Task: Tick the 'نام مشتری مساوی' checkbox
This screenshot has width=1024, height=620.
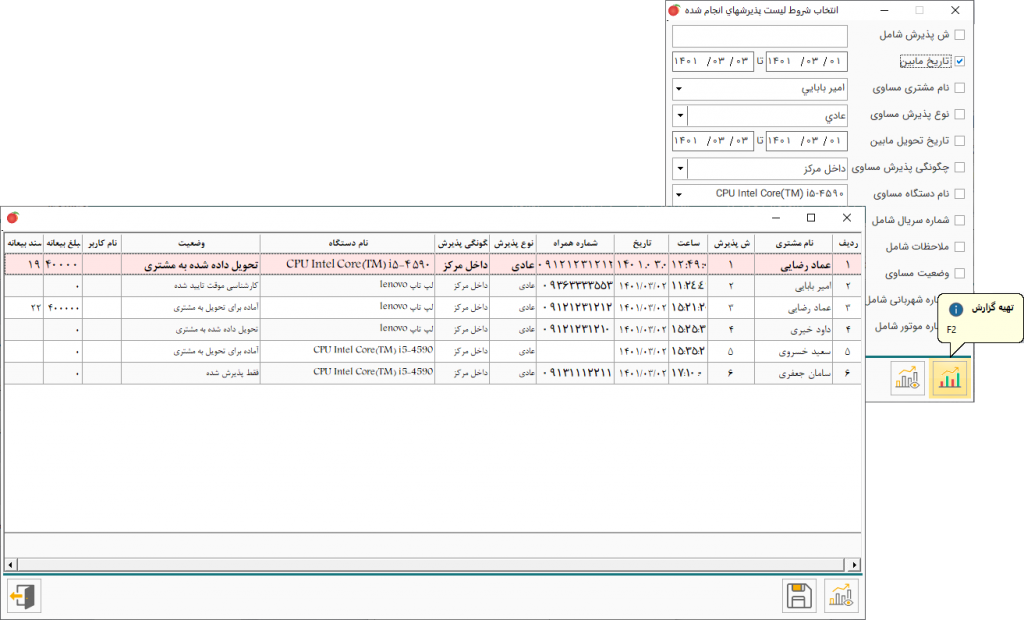Action: tap(959, 88)
